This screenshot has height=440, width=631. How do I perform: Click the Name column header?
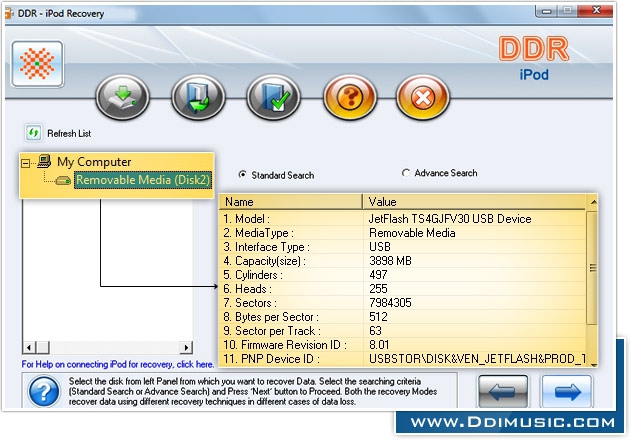tap(291, 202)
